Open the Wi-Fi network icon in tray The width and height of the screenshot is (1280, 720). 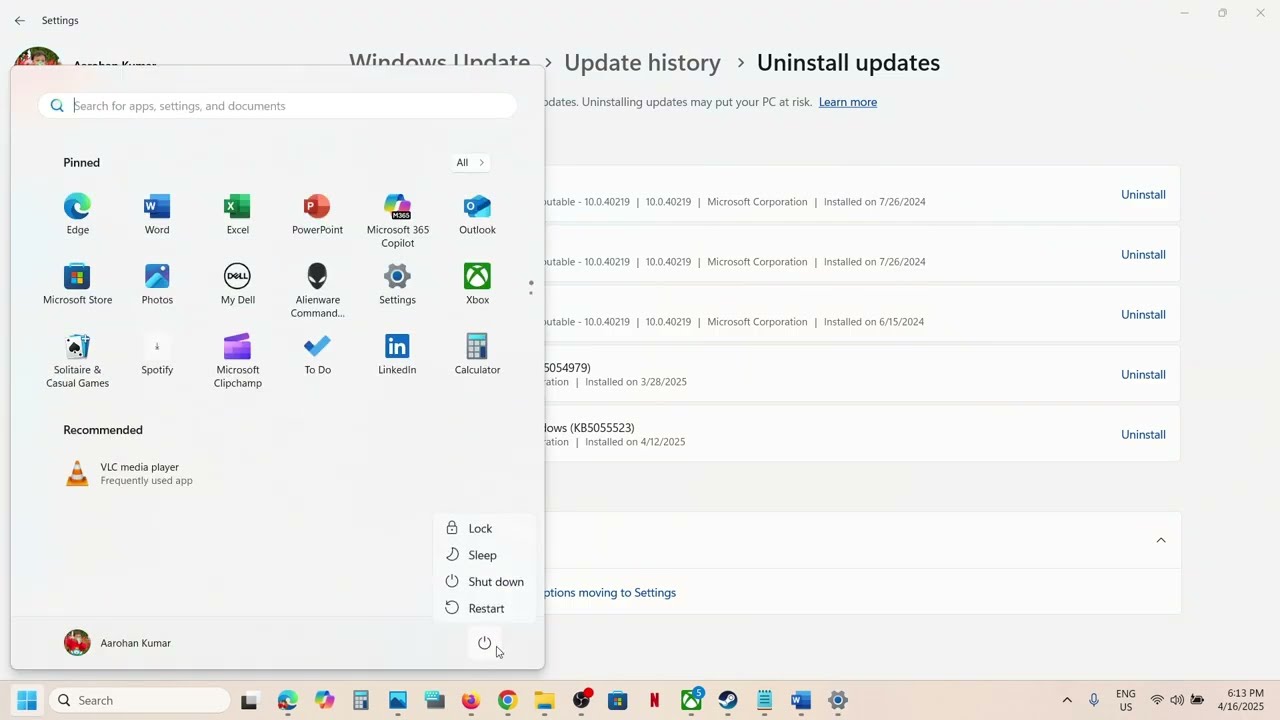click(x=1157, y=700)
